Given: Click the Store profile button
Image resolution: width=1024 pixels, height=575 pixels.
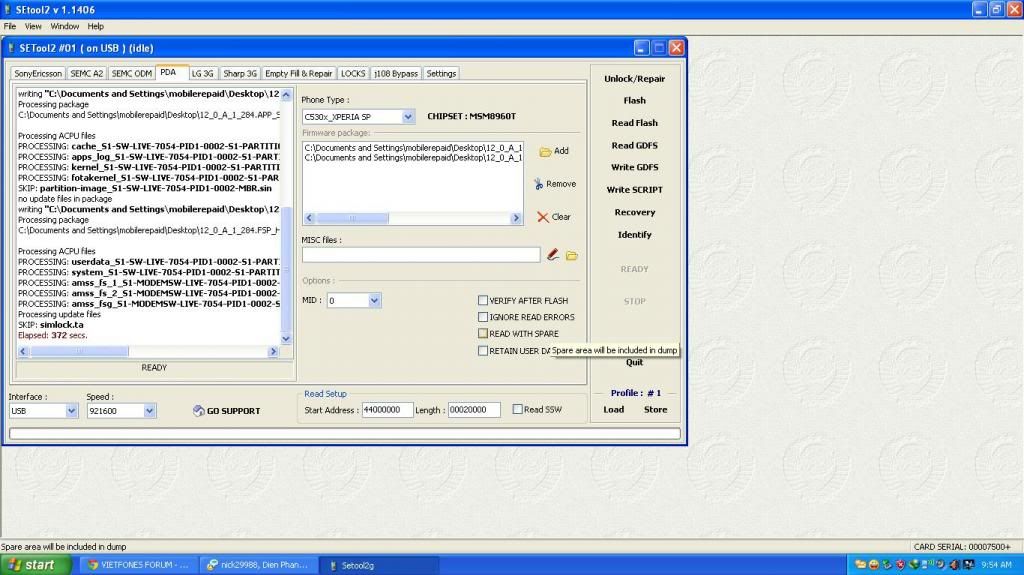Looking at the screenshot, I should click(x=655, y=410).
